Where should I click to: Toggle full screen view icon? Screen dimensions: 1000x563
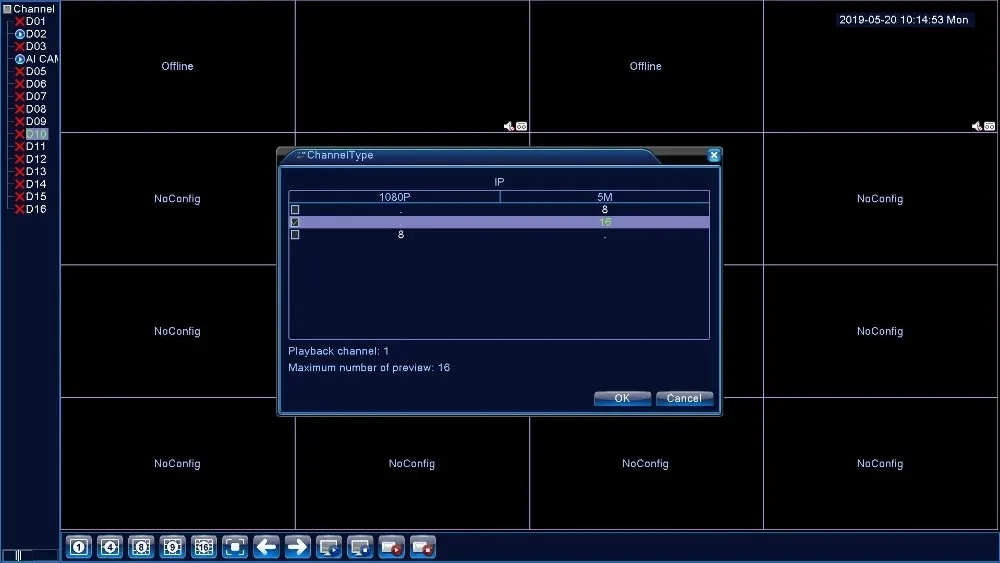click(x=235, y=547)
